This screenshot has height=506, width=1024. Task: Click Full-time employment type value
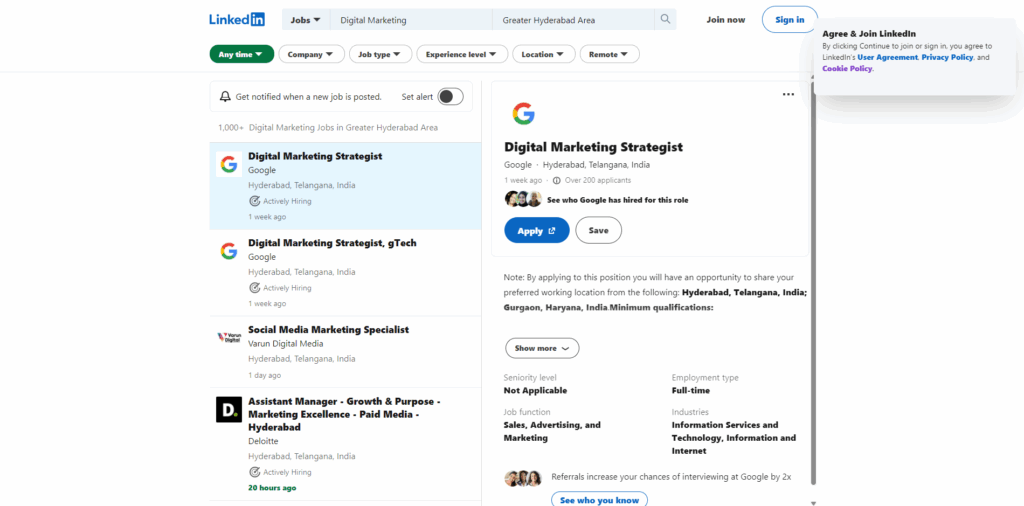[x=691, y=390]
